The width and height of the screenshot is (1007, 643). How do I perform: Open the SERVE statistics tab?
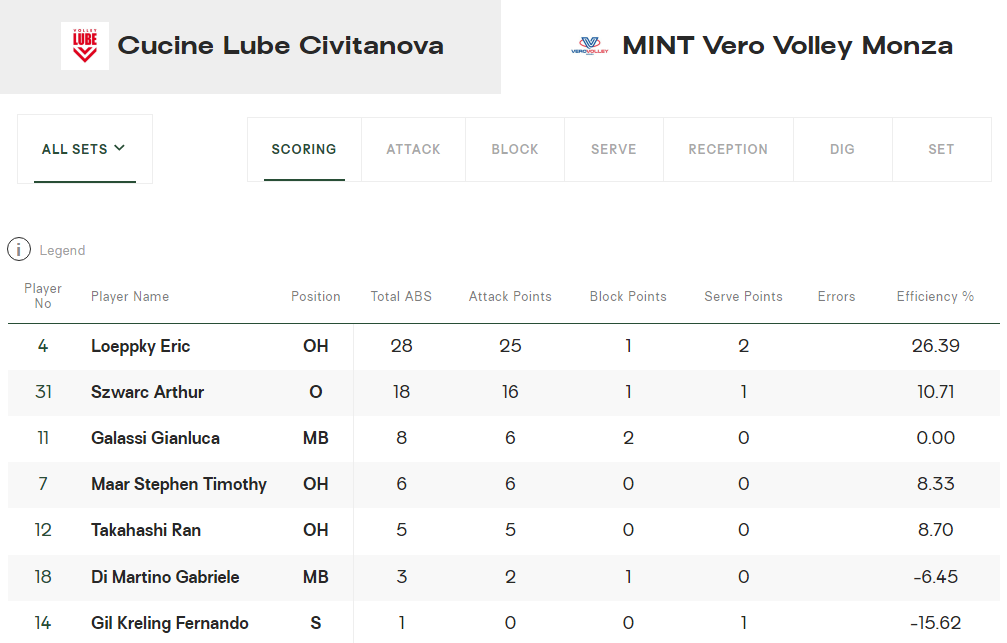(x=614, y=149)
